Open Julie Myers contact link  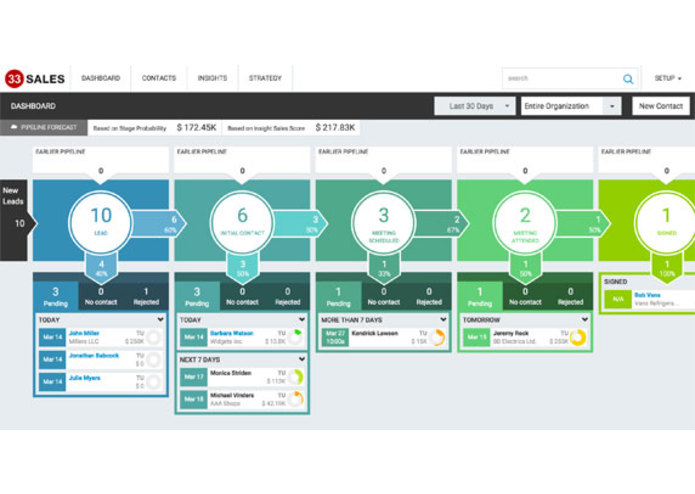click(85, 378)
